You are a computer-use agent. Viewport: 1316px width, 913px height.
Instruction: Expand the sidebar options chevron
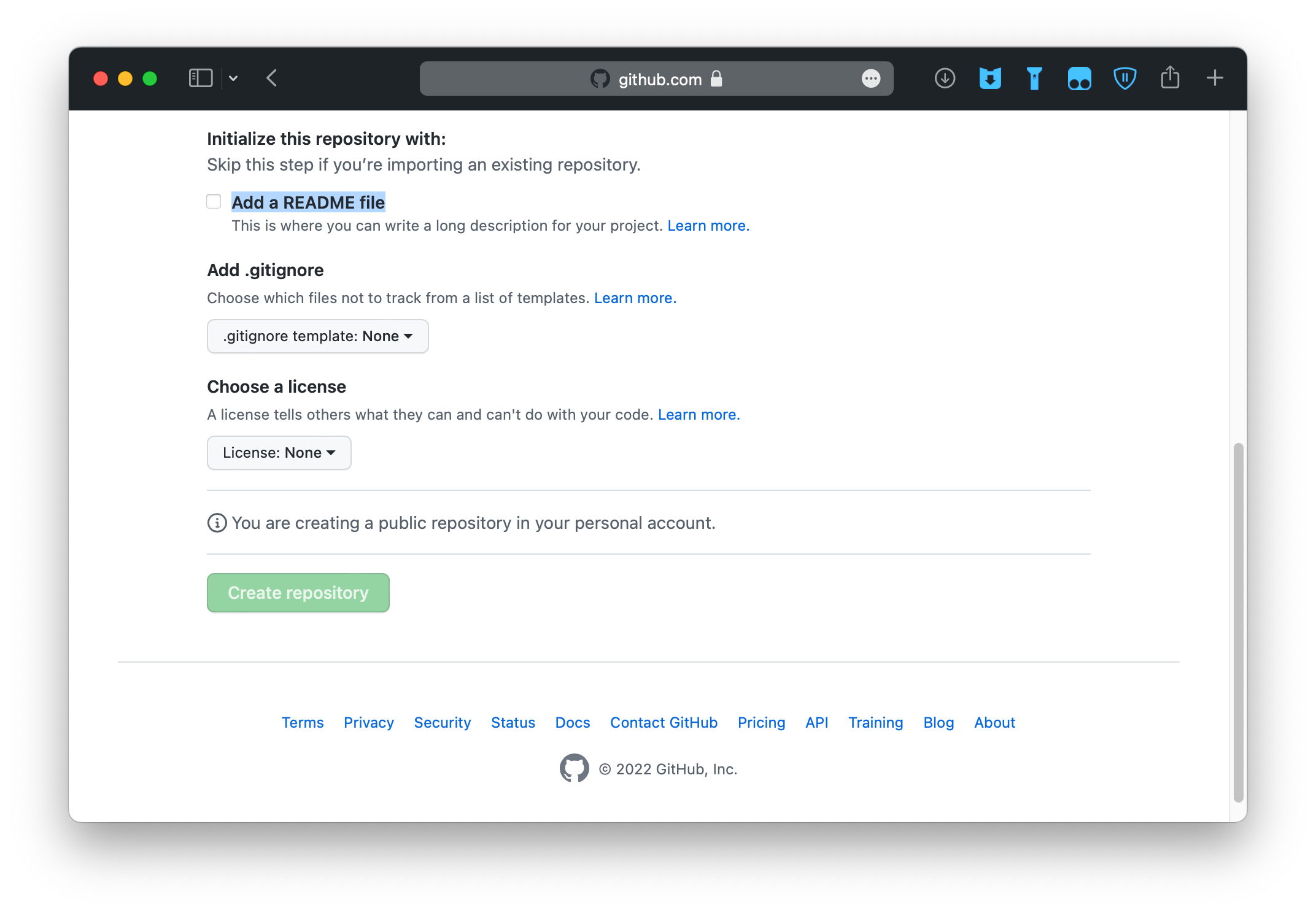pyautogui.click(x=233, y=79)
